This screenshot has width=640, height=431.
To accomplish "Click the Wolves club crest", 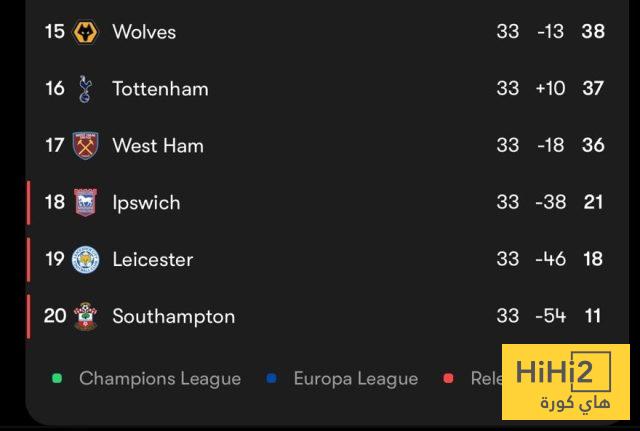I will 86,32.
